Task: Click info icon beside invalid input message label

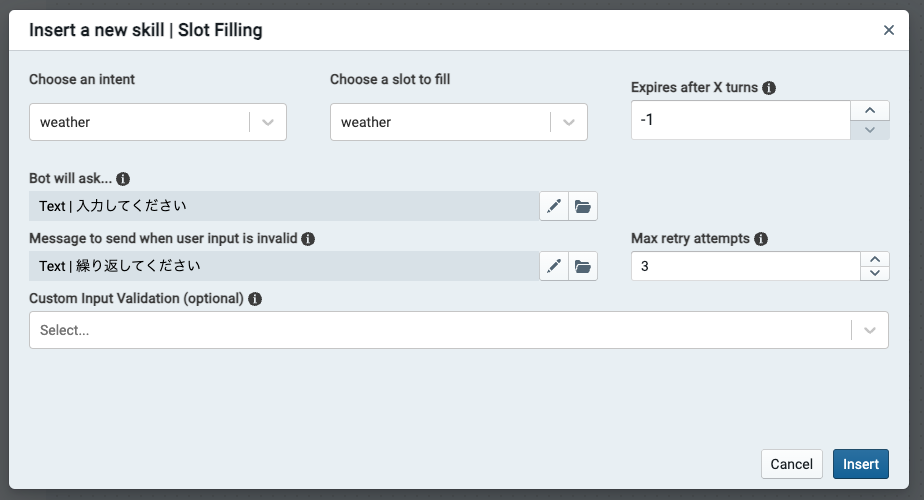Action: pos(308,239)
